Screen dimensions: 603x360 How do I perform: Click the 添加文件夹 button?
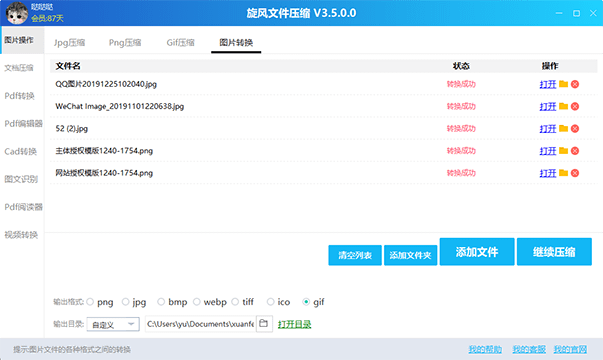click(410, 255)
